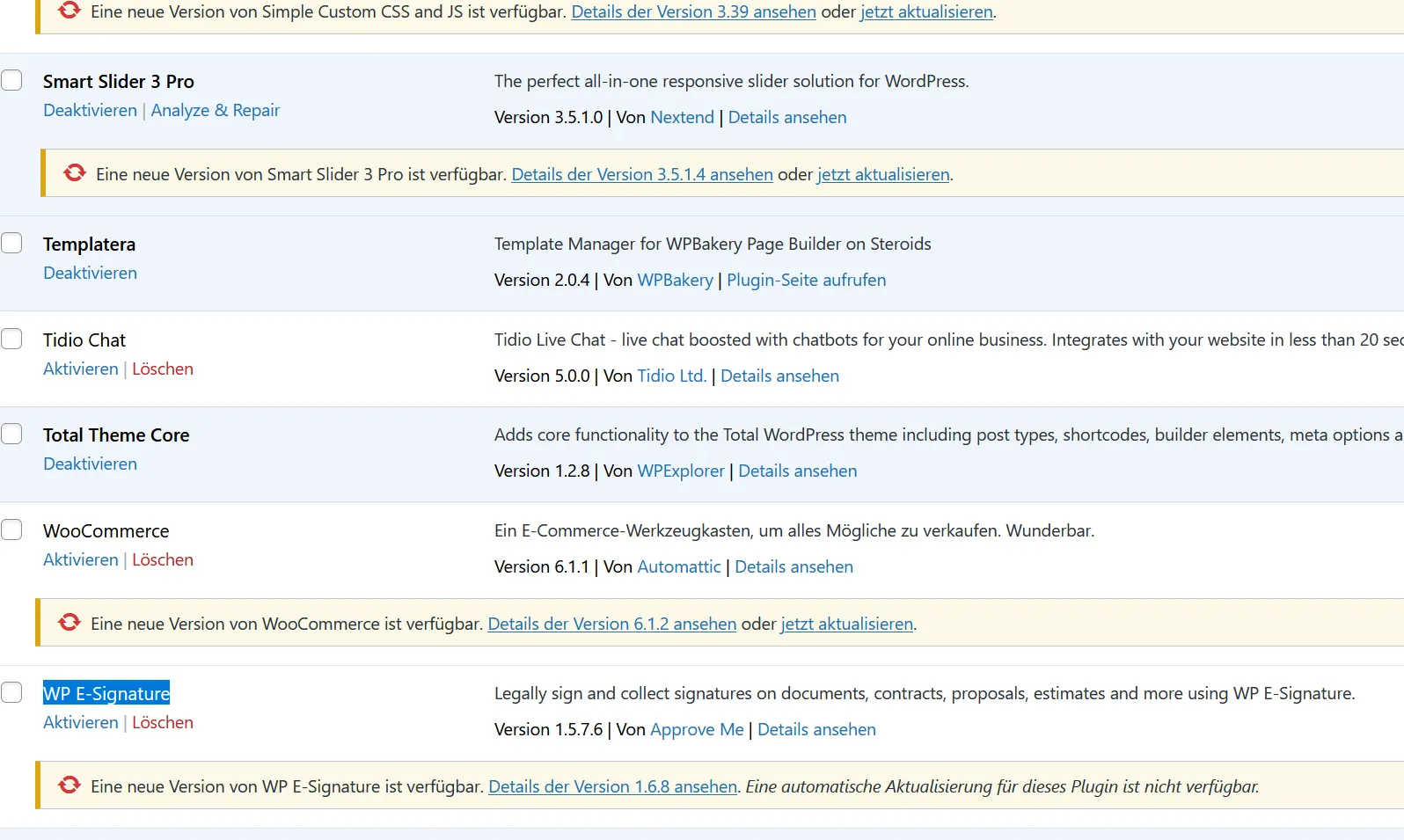
Task: View details for WooCommerce version 6.1.1
Action: [x=794, y=566]
